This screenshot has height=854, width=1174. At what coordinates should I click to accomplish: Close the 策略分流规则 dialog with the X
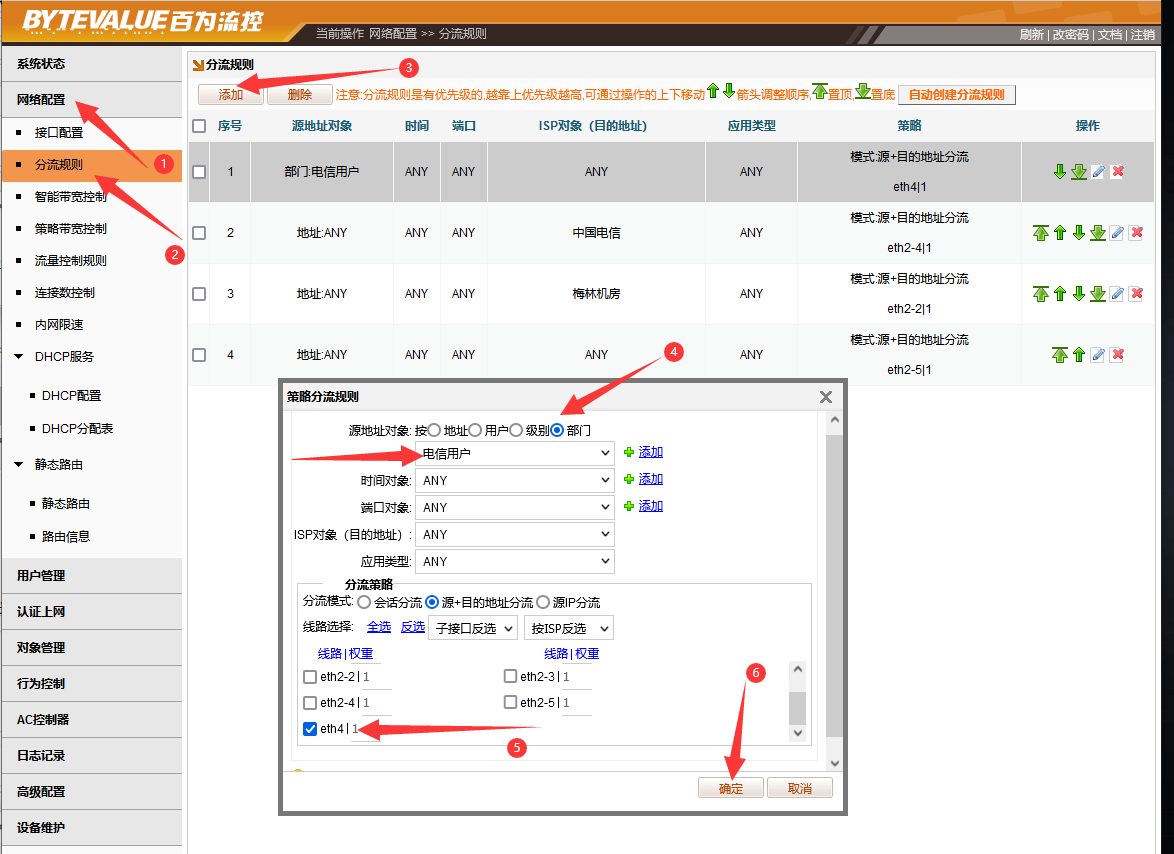pyautogui.click(x=826, y=397)
